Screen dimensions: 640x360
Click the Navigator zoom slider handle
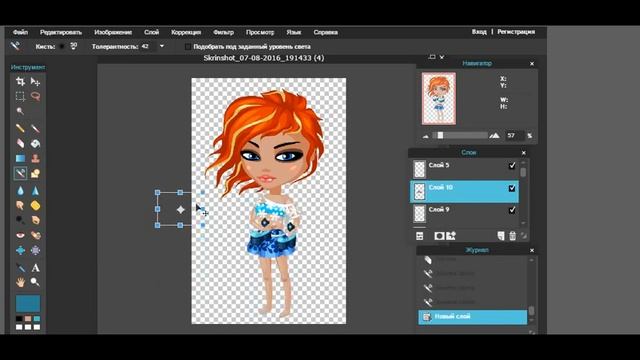click(440, 136)
